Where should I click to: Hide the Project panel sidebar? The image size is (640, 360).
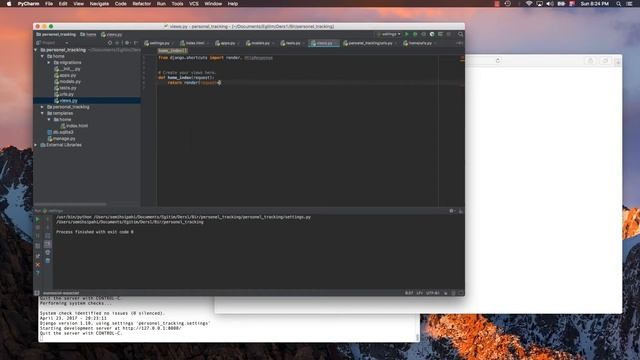(136, 42)
